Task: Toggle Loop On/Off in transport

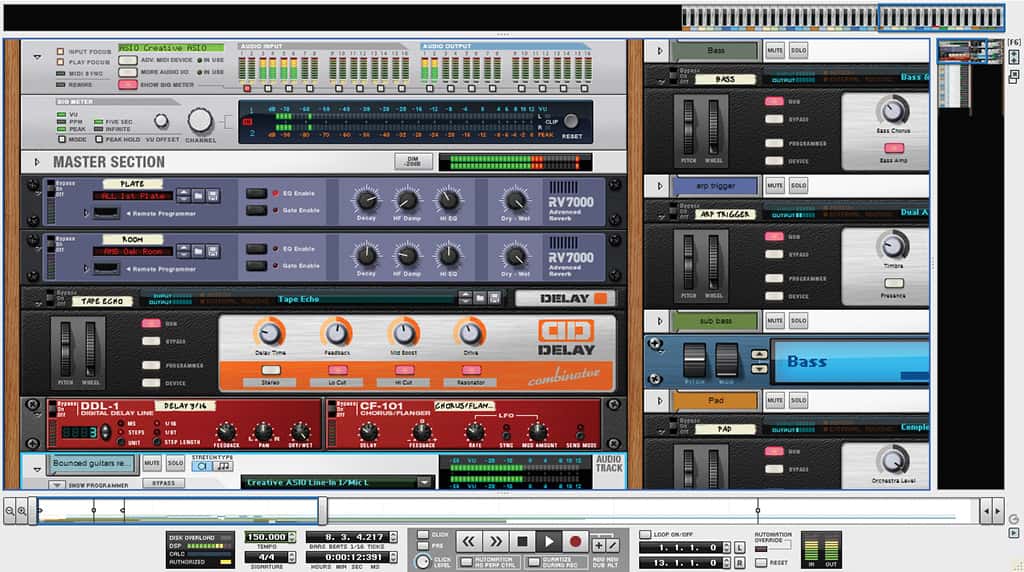Action: point(645,534)
